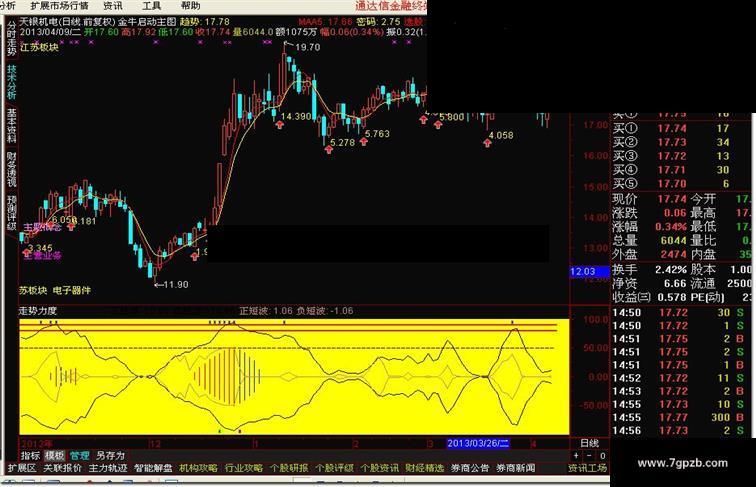
Task: Click the 2012年 timeline label
Action: pyautogui.click(x=36, y=444)
